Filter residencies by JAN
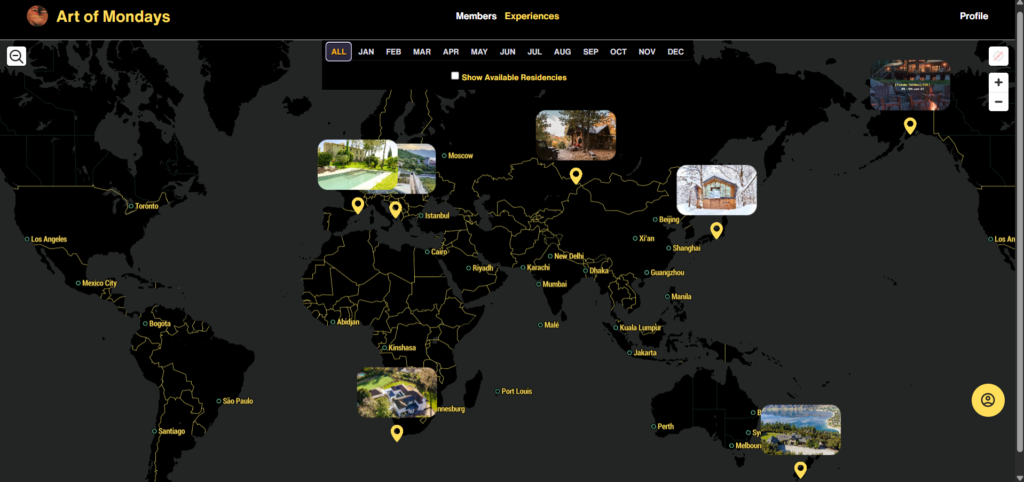1024x482 pixels. (x=366, y=52)
